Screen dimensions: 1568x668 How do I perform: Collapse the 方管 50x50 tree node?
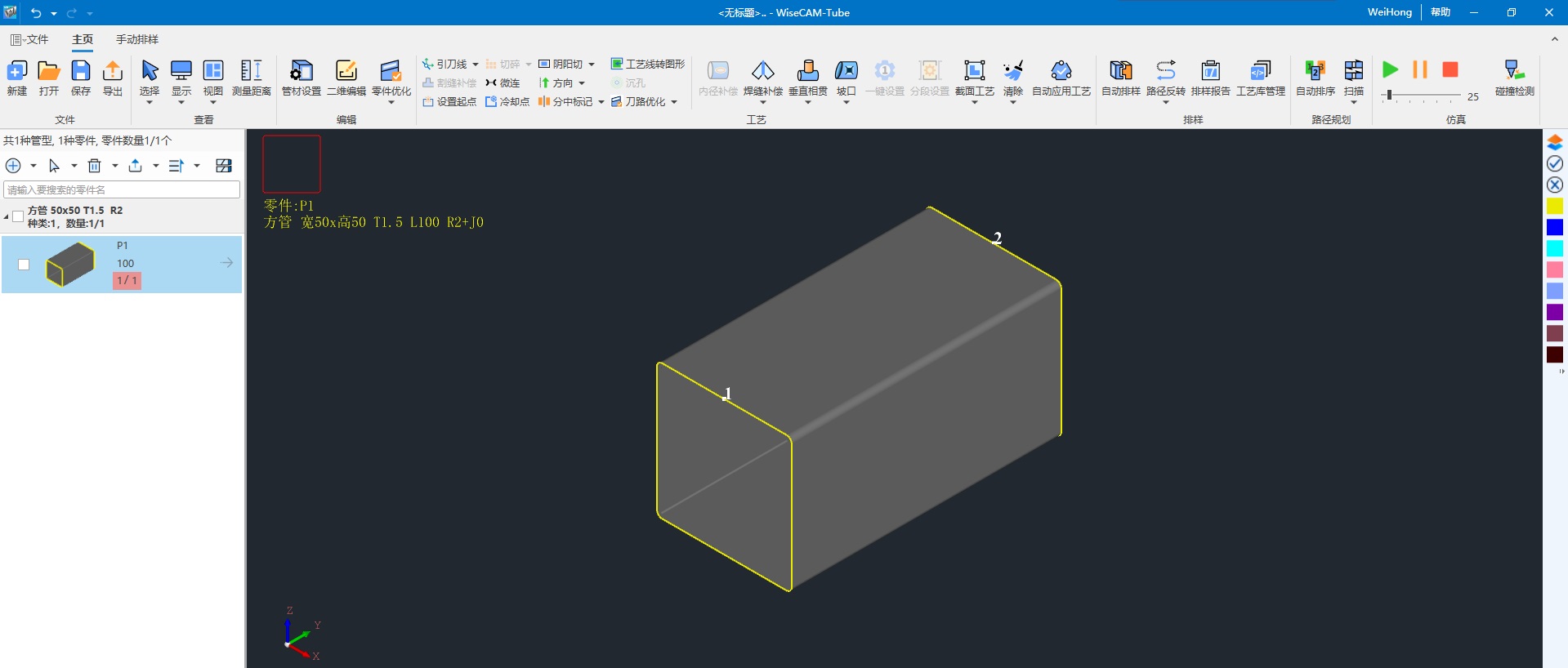7,216
